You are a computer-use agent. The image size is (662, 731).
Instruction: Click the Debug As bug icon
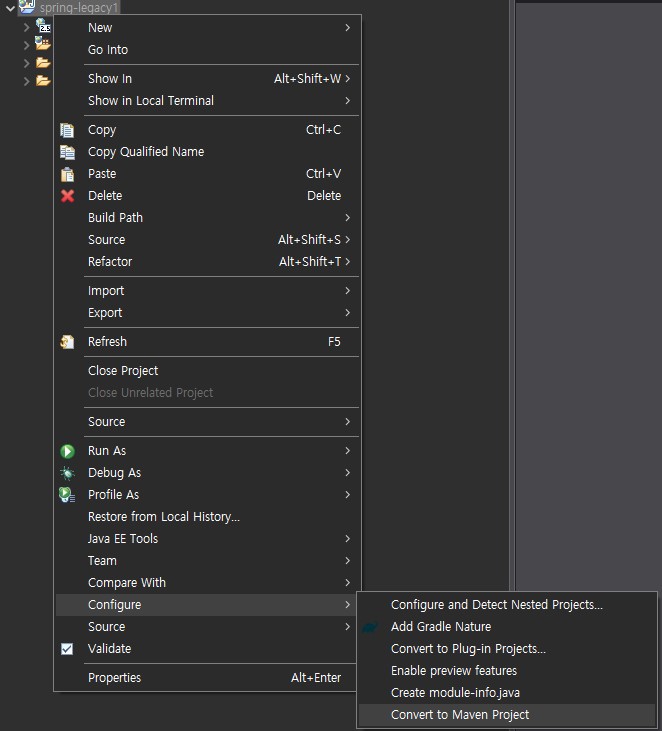67,473
